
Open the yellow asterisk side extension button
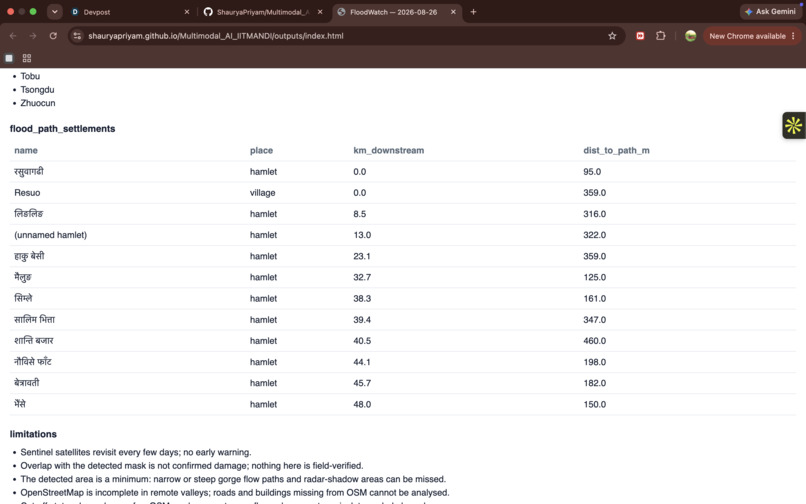tap(794, 125)
